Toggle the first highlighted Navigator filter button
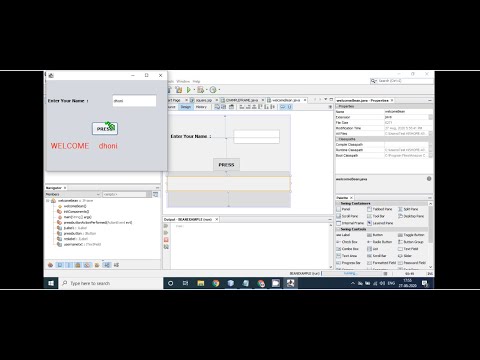Image resolution: width=480 pixels, height=360 pixels. (60, 265)
